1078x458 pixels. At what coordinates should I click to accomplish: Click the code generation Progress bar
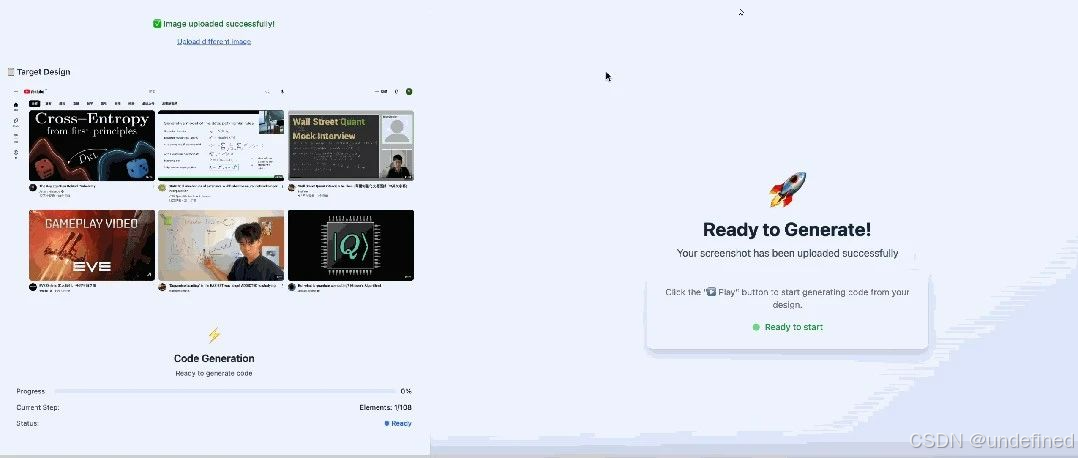click(225, 391)
